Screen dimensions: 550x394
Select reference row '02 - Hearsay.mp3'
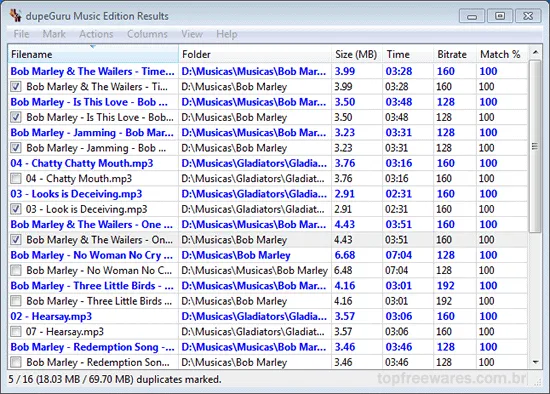268,316
